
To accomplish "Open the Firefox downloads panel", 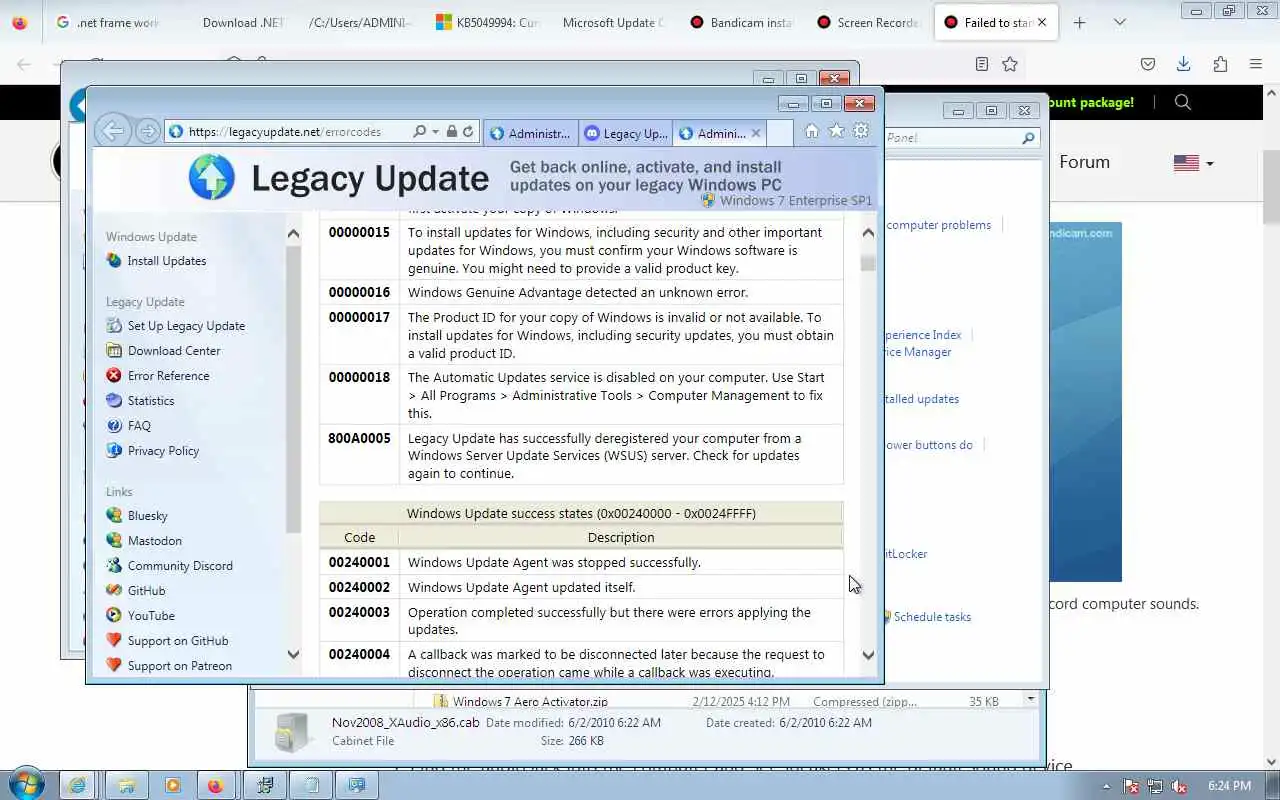I will [1184, 64].
